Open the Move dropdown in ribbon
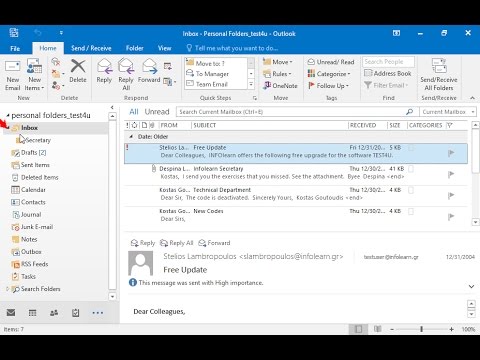 click(278, 62)
